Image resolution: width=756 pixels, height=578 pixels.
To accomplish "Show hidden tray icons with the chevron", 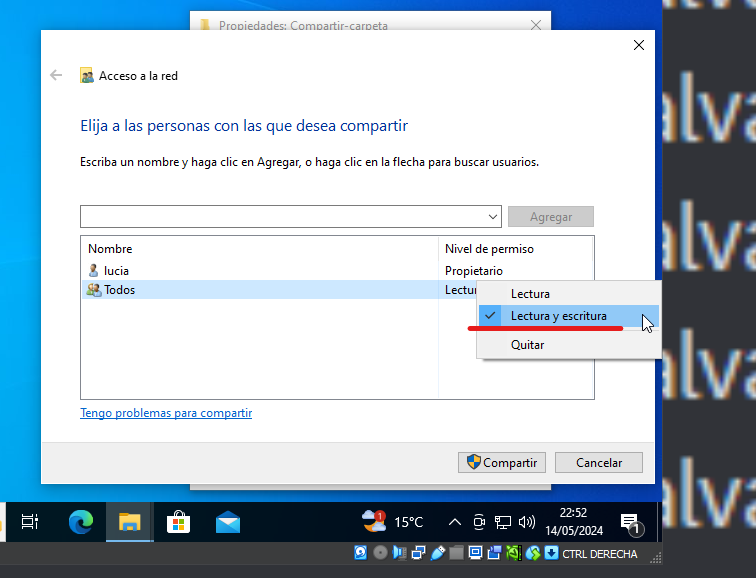I will point(455,522).
